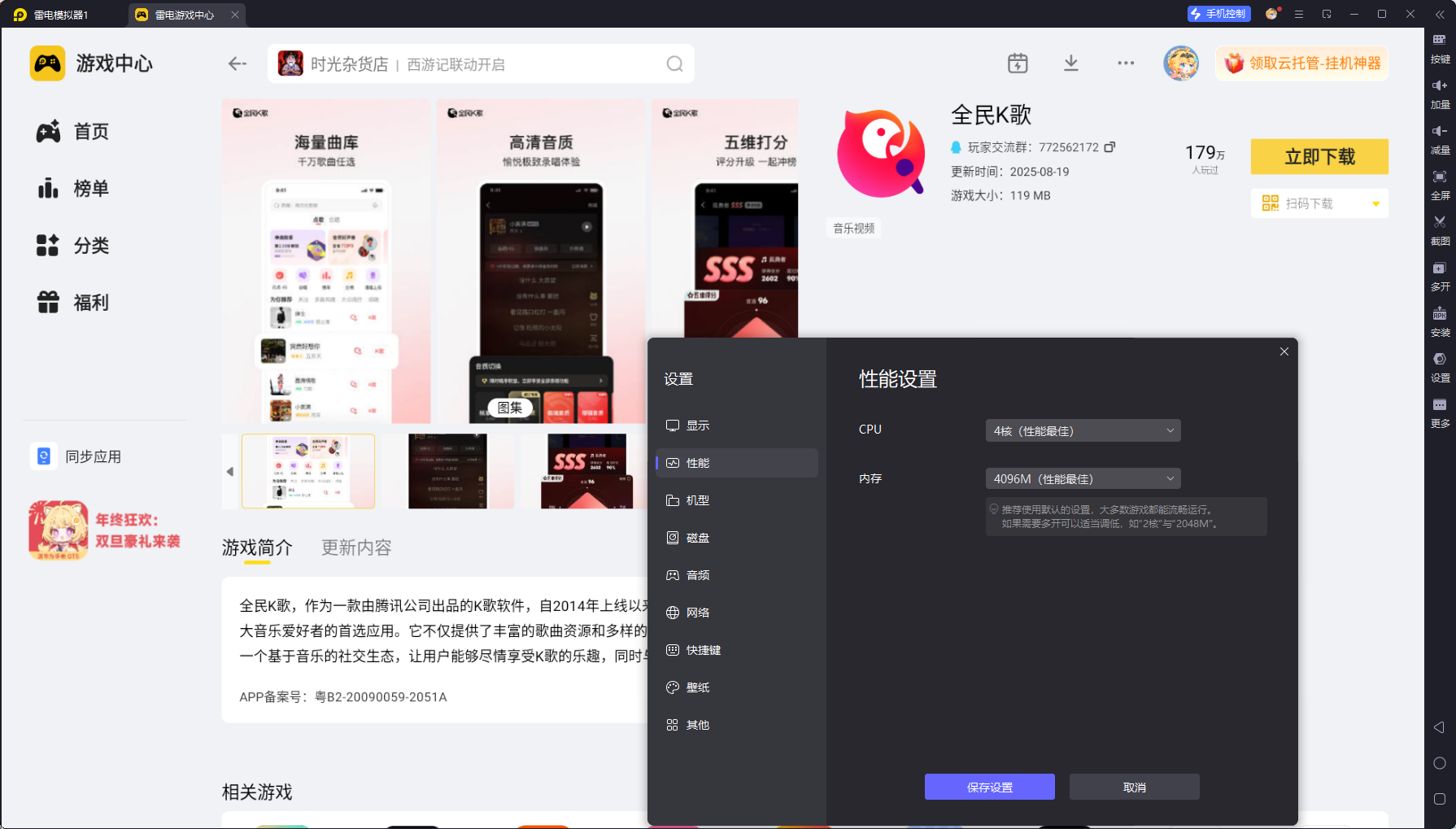Click the 音乐视频 tag
1456x829 pixels.
point(854,229)
